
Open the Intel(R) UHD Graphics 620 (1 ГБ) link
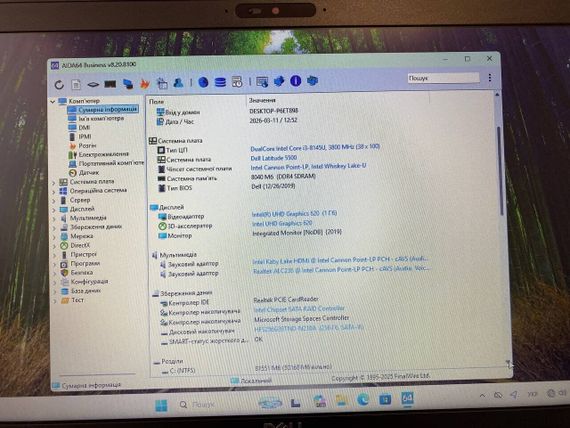coord(294,214)
